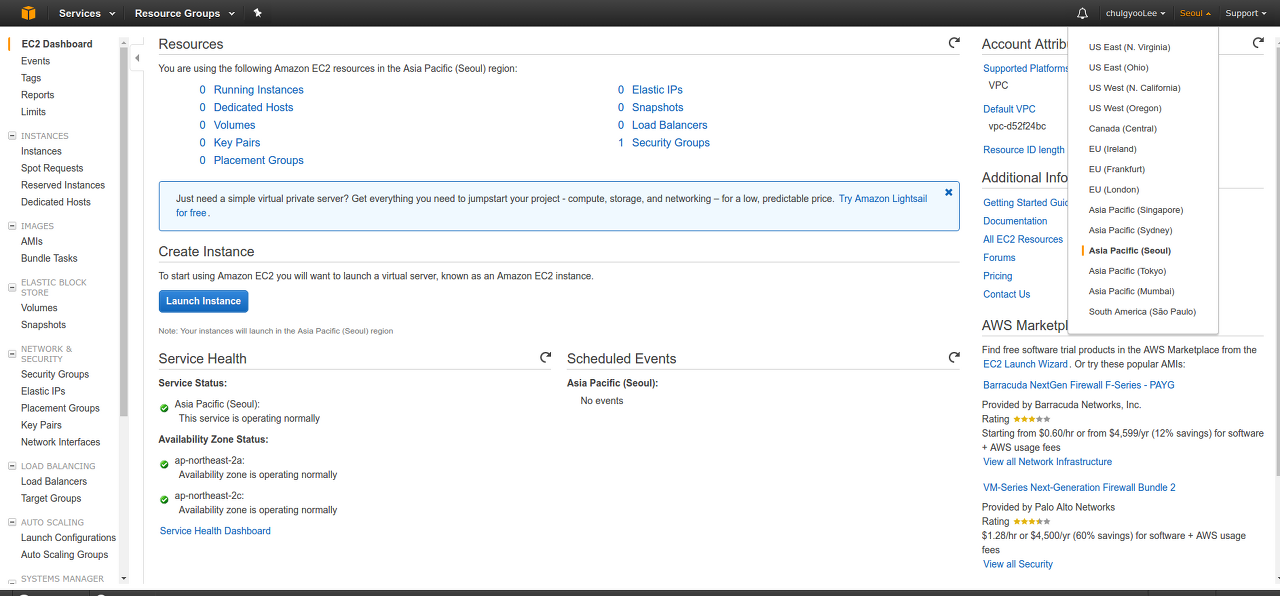Viewport: 1280px width, 596px height.
Task: Refresh the Scheduled Events section
Action: pyautogui.click(x=954, y=357)
